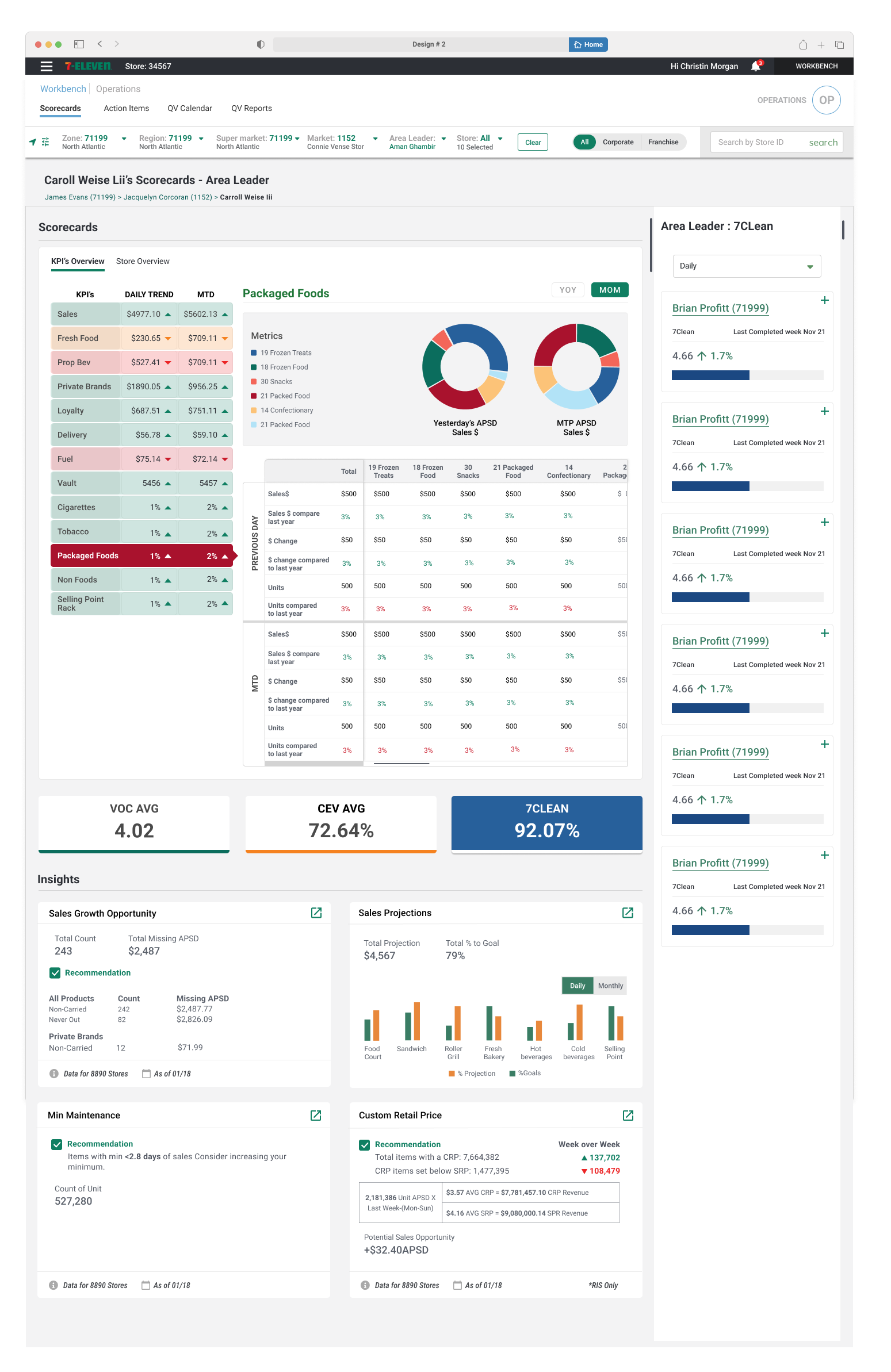This screenshot has height=1372, width=891.
Task: Open Custom Retail Price external link icon
Action: (628, 1115)
